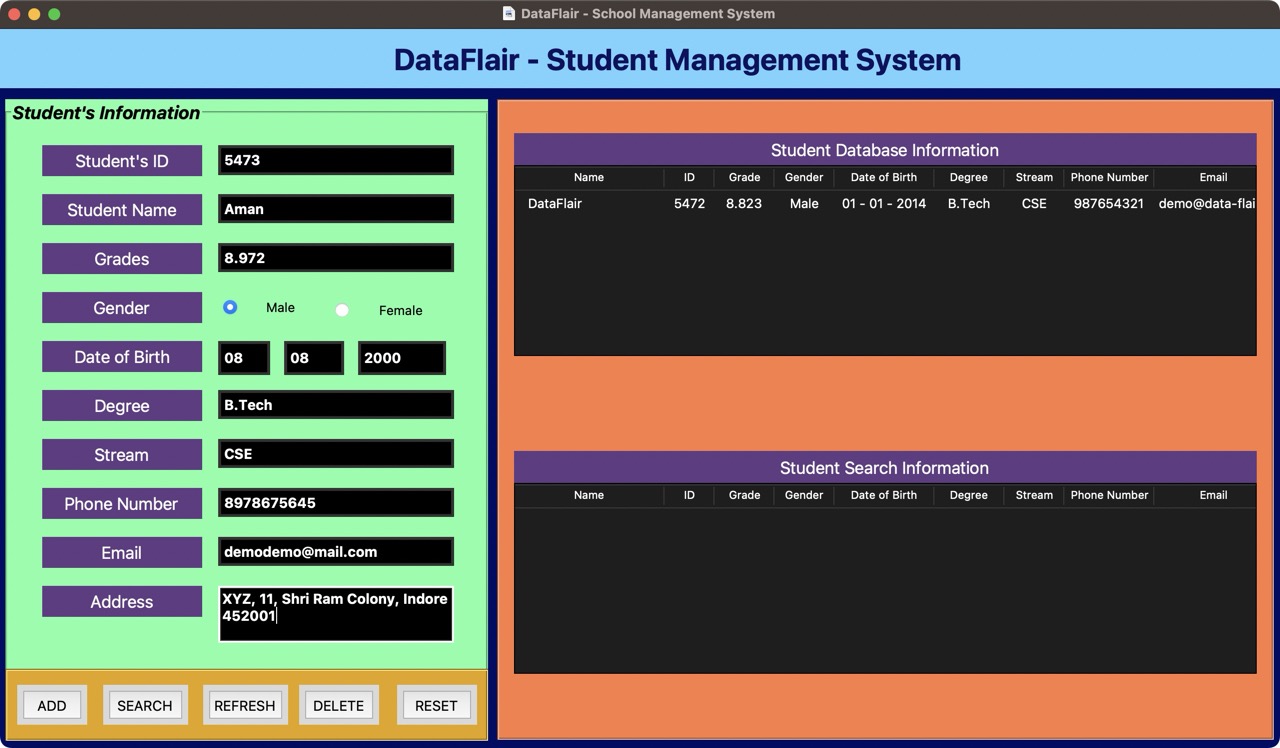Click the purple Student Name label
This screenshot has height=748, width=1280.
point(122,209)
